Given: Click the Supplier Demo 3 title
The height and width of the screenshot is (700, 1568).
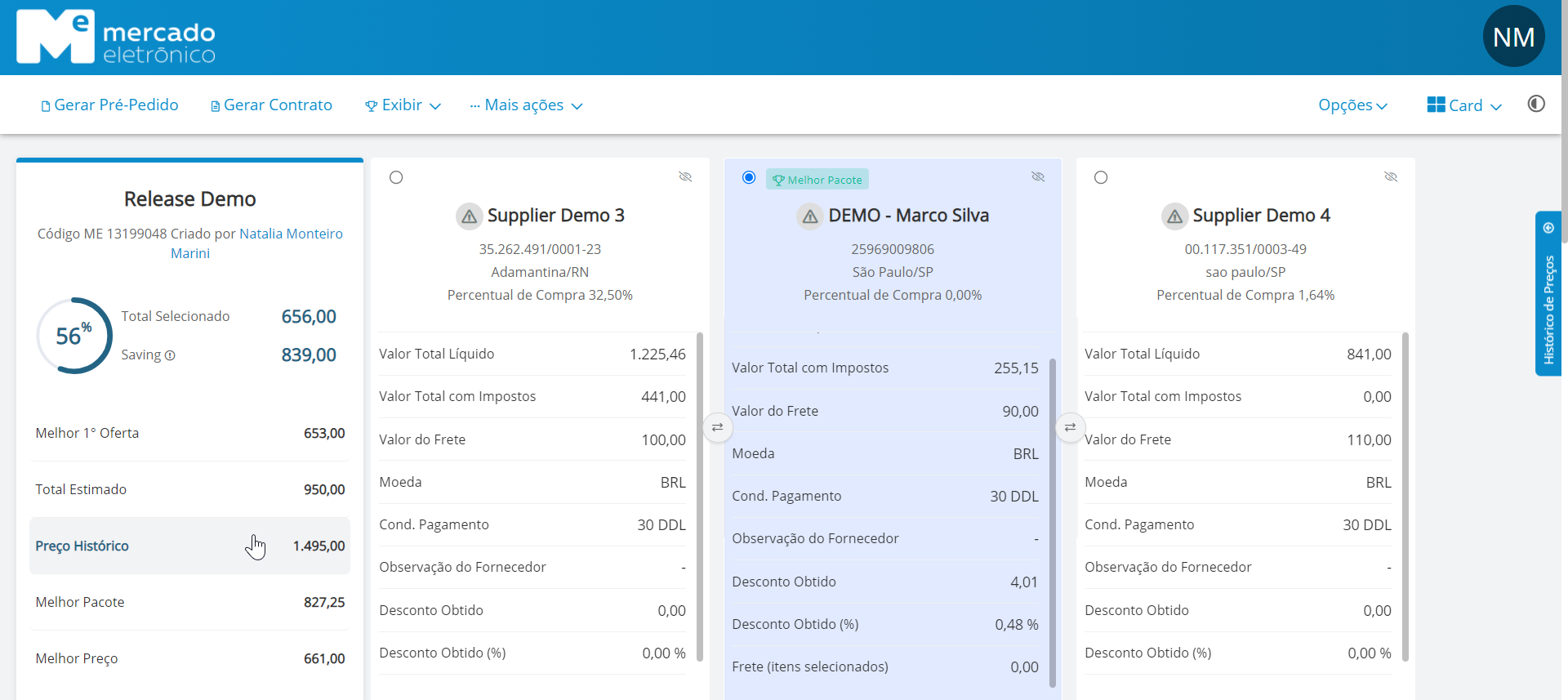Looking at the screenshot, I should (556, 216).
